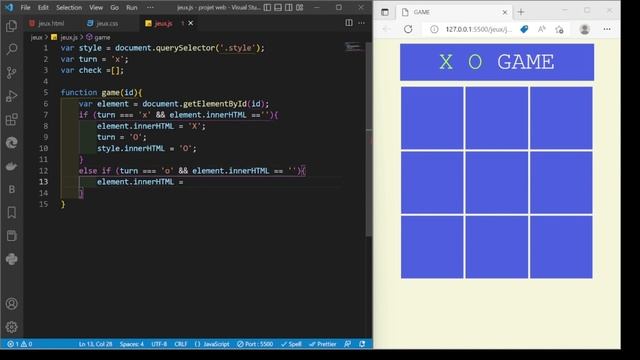Open the Edit menu
The height and width of the screenshot is (360, 640).
43,7
